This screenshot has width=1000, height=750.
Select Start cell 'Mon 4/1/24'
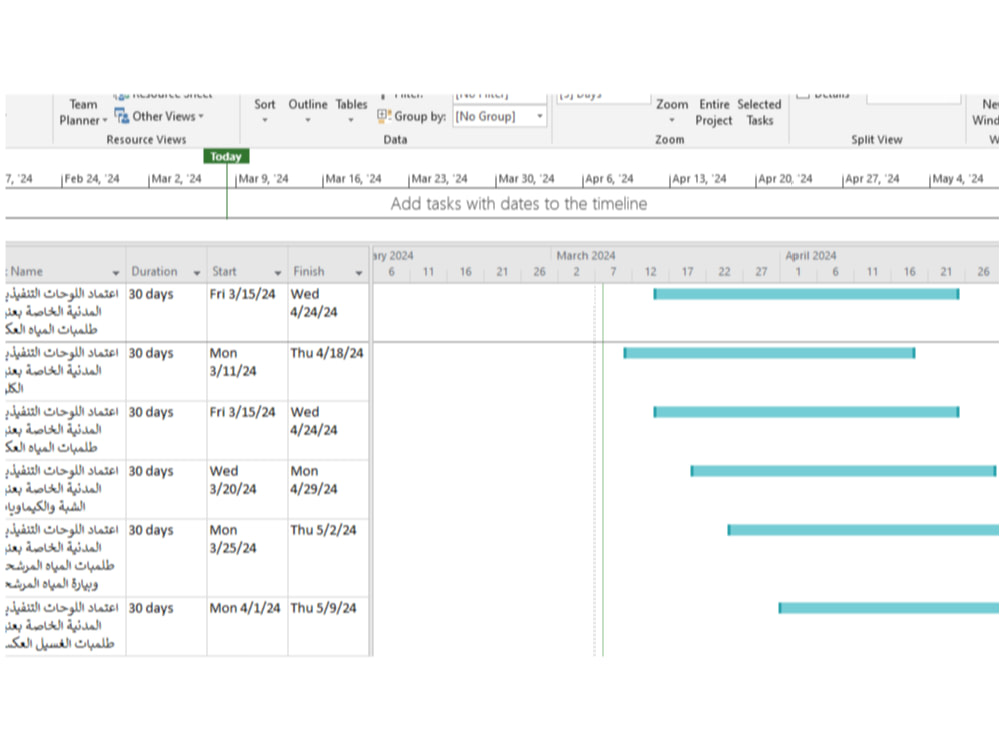click(x=247, y=626)
